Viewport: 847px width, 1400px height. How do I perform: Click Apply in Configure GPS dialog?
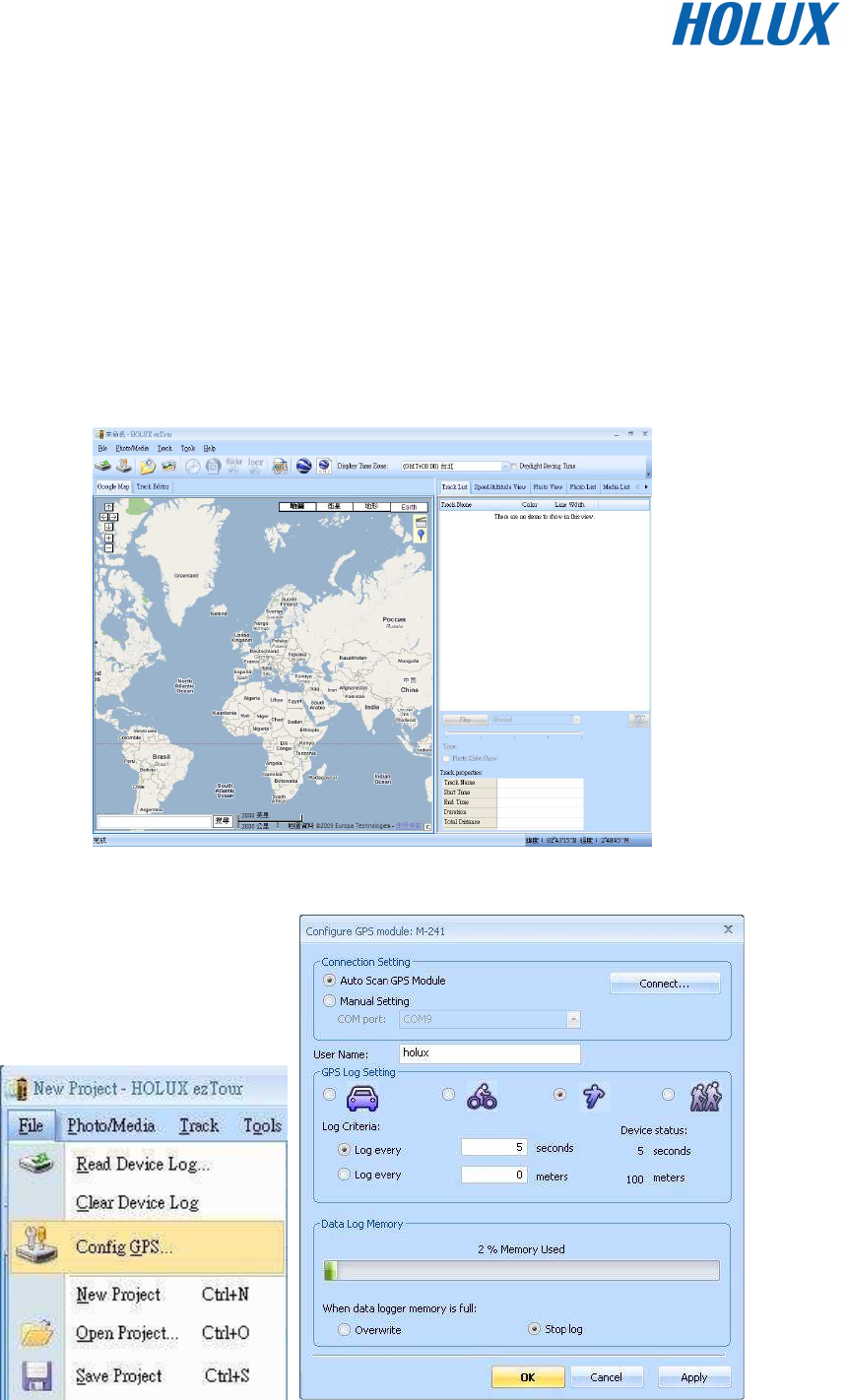point(693,1376)
